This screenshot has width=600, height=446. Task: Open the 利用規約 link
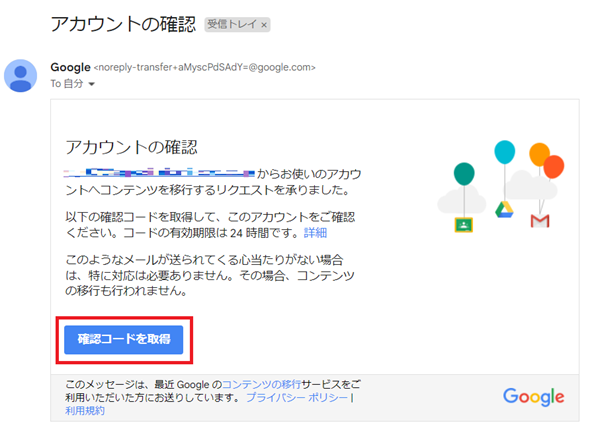(x=85, y=410)
